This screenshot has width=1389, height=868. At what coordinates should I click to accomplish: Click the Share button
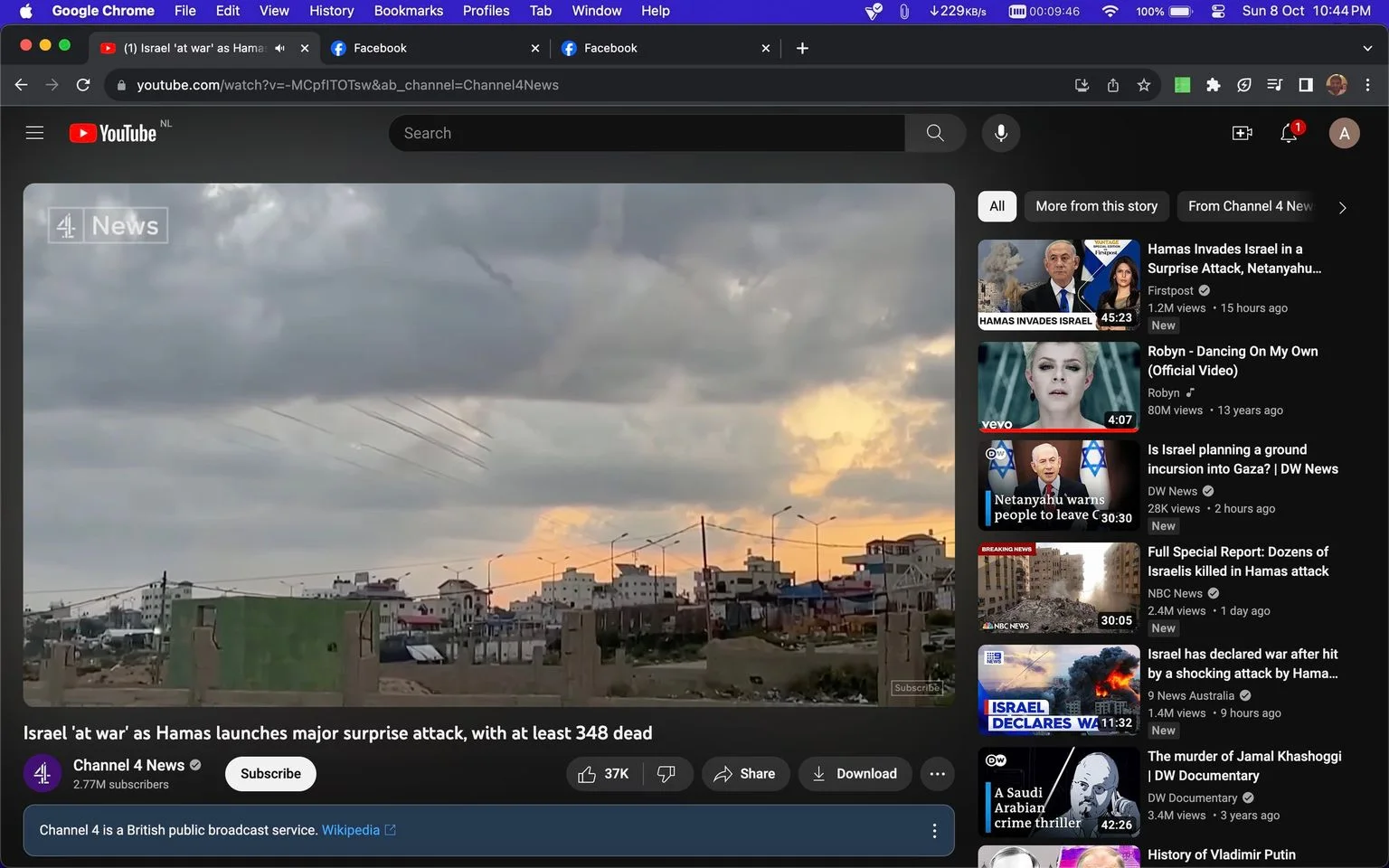tap(745, 774)
